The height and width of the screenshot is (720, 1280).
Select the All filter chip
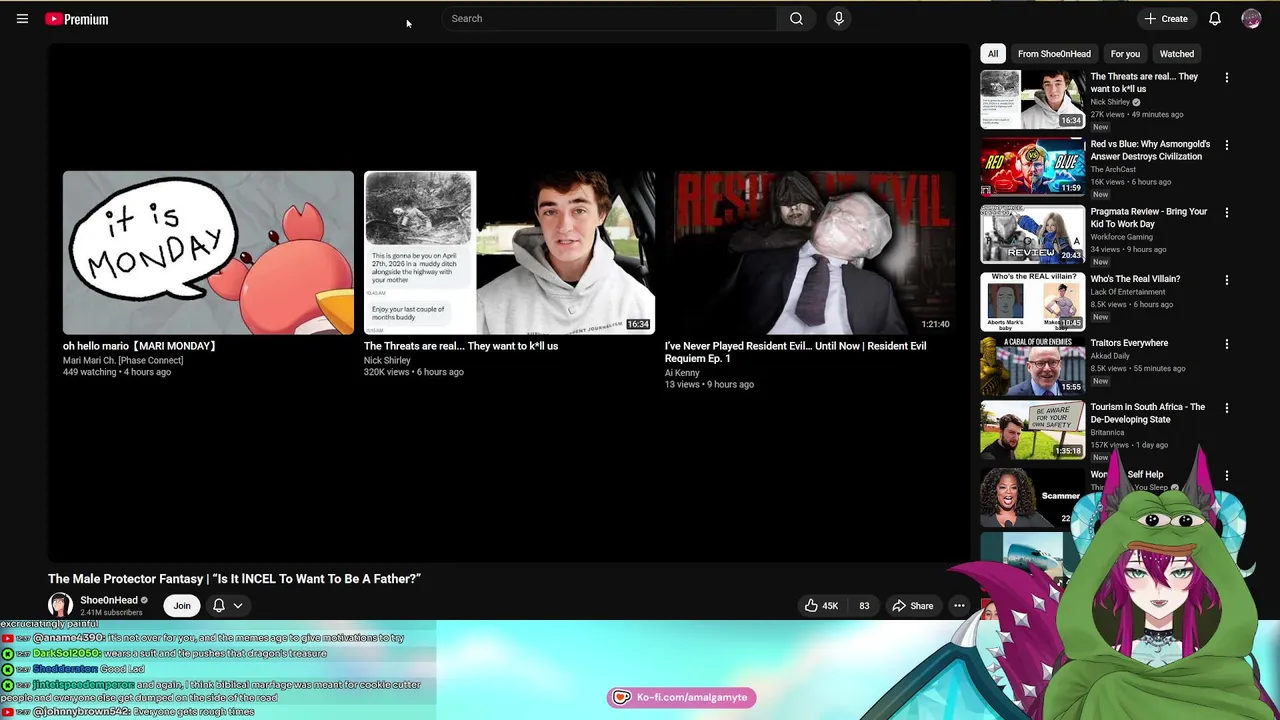993,54
